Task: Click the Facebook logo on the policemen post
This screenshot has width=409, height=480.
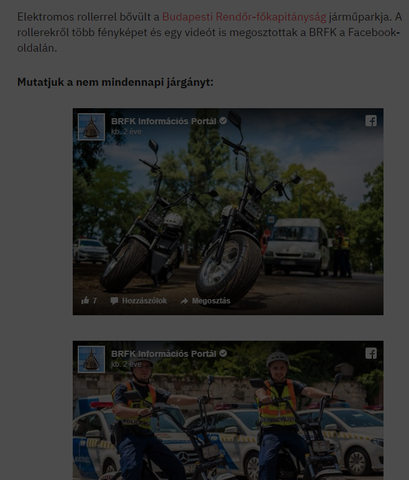Action: [x=371, y=353]
